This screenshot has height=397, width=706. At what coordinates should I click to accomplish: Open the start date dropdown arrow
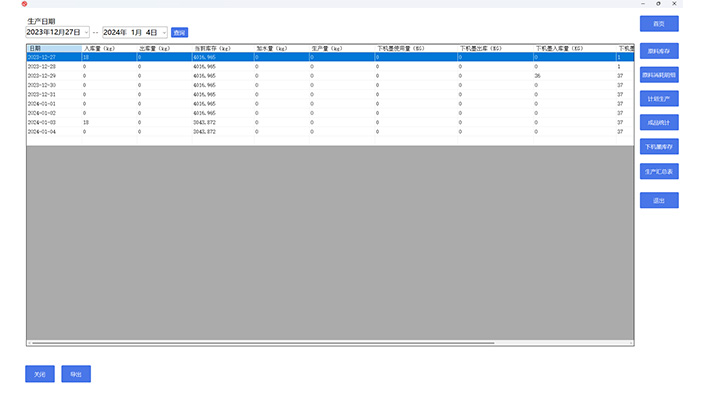click(x=86, y=32)
